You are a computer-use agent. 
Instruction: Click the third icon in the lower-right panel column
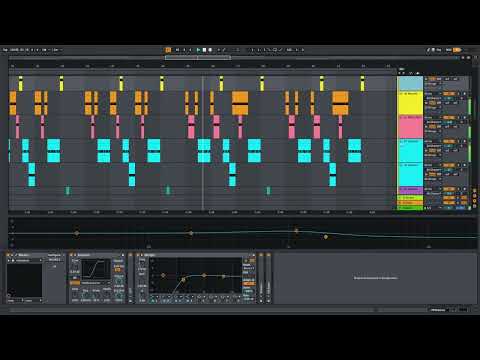coord(475,202)
